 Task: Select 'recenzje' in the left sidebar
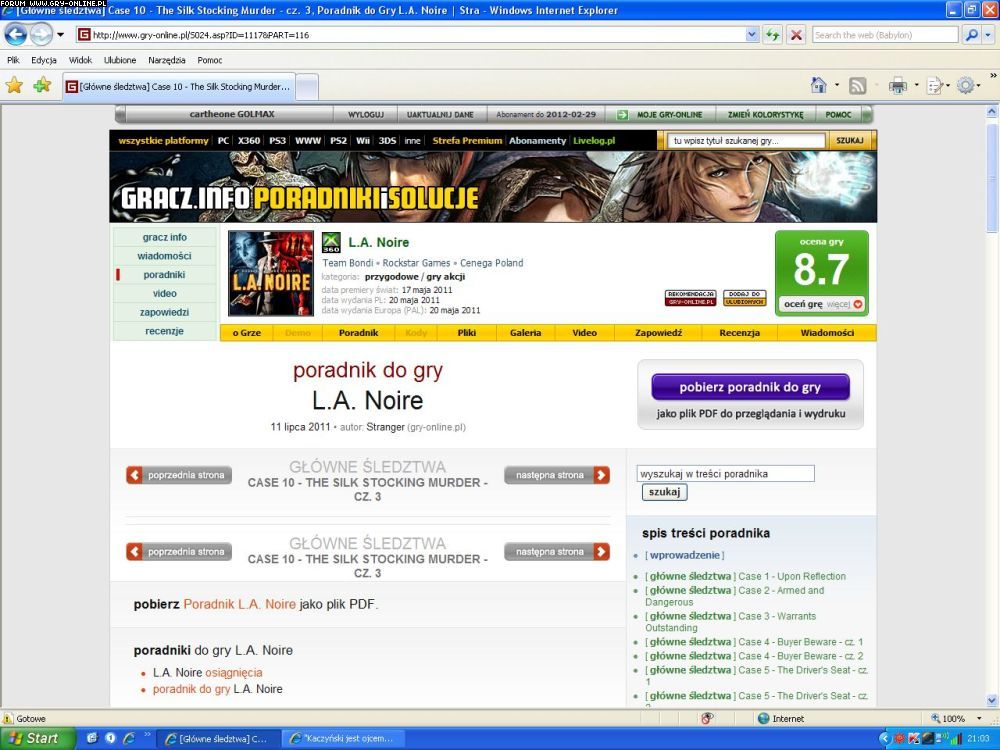164,331
